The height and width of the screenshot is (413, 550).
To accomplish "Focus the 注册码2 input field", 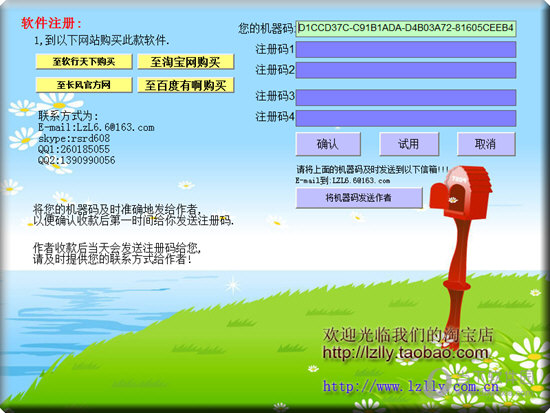I will [x=406, y=70].
